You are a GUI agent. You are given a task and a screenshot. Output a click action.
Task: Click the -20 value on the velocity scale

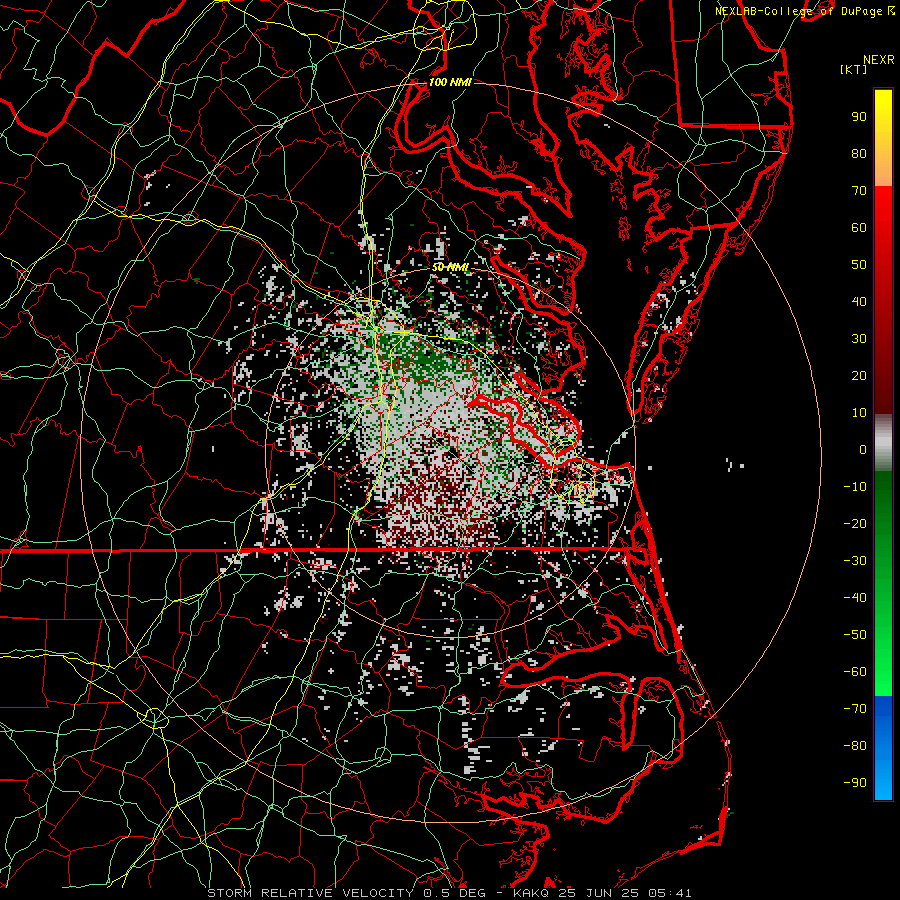(855, 524)
